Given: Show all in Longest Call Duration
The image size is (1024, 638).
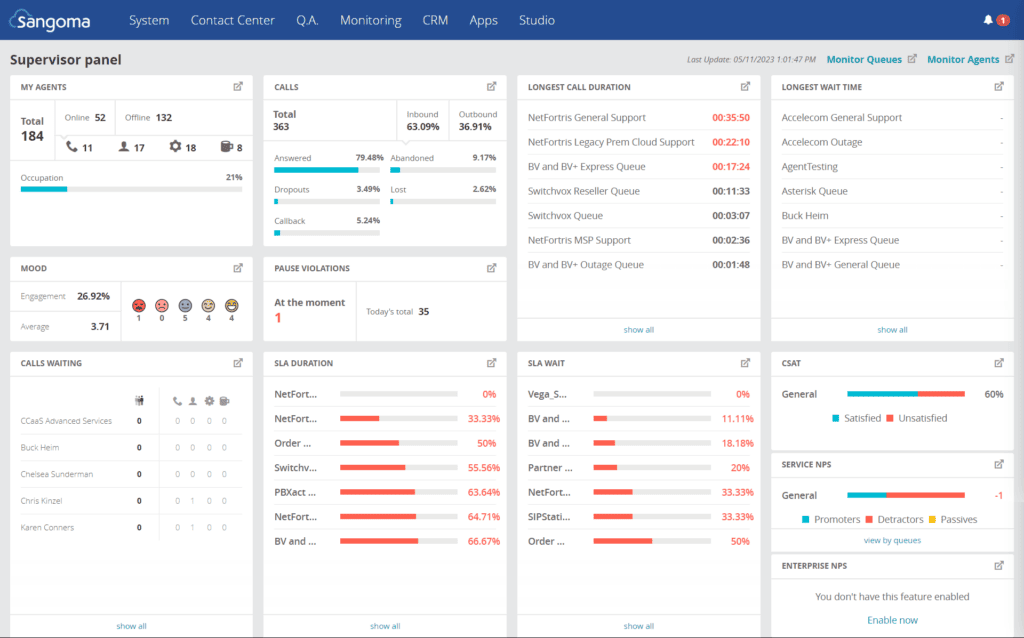Looking at the screenshot, I should pyautogui.click(x=639, y=330).
